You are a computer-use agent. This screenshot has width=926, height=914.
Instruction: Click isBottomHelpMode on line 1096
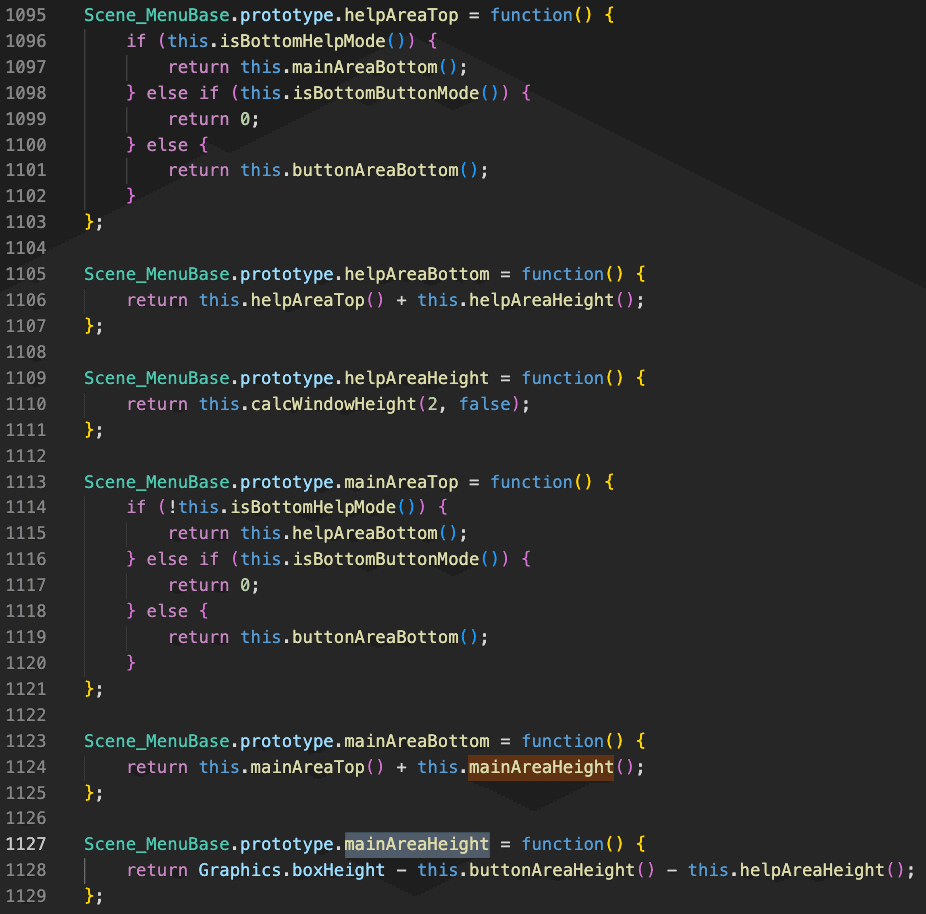point(302,41)
